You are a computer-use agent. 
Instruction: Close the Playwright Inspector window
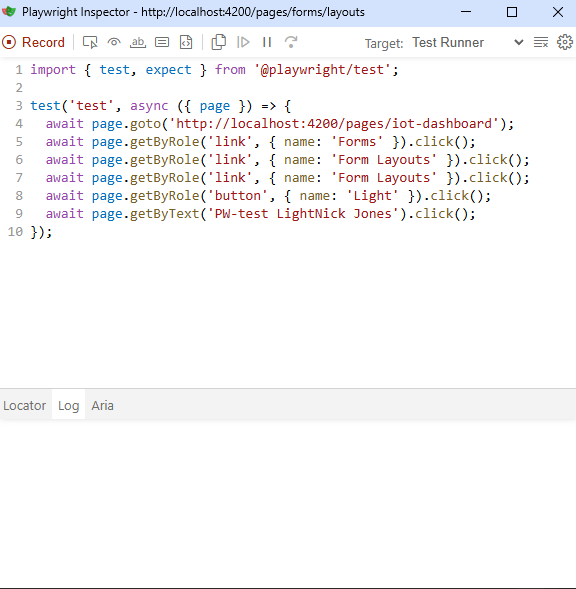558,12
